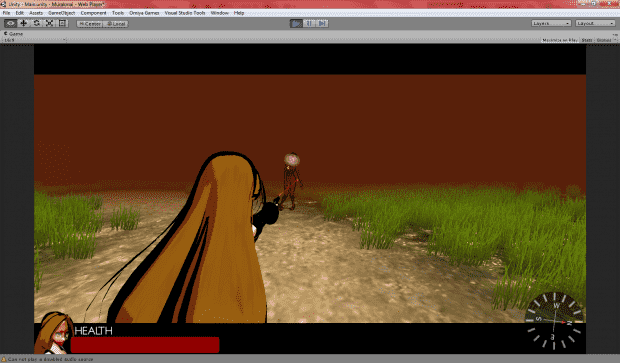Expand the 16:9 aspect ratio dropdown
This screenshot has height=363, width=620.
pos(34,40)
